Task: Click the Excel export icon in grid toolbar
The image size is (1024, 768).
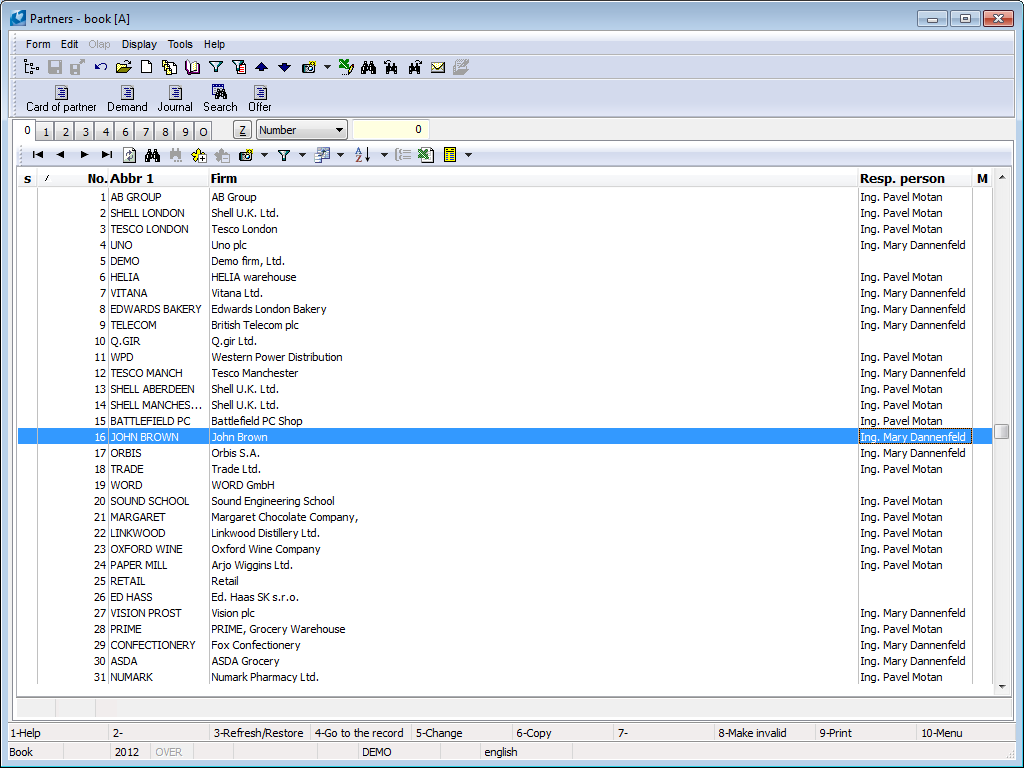Action: coord(426,155)
